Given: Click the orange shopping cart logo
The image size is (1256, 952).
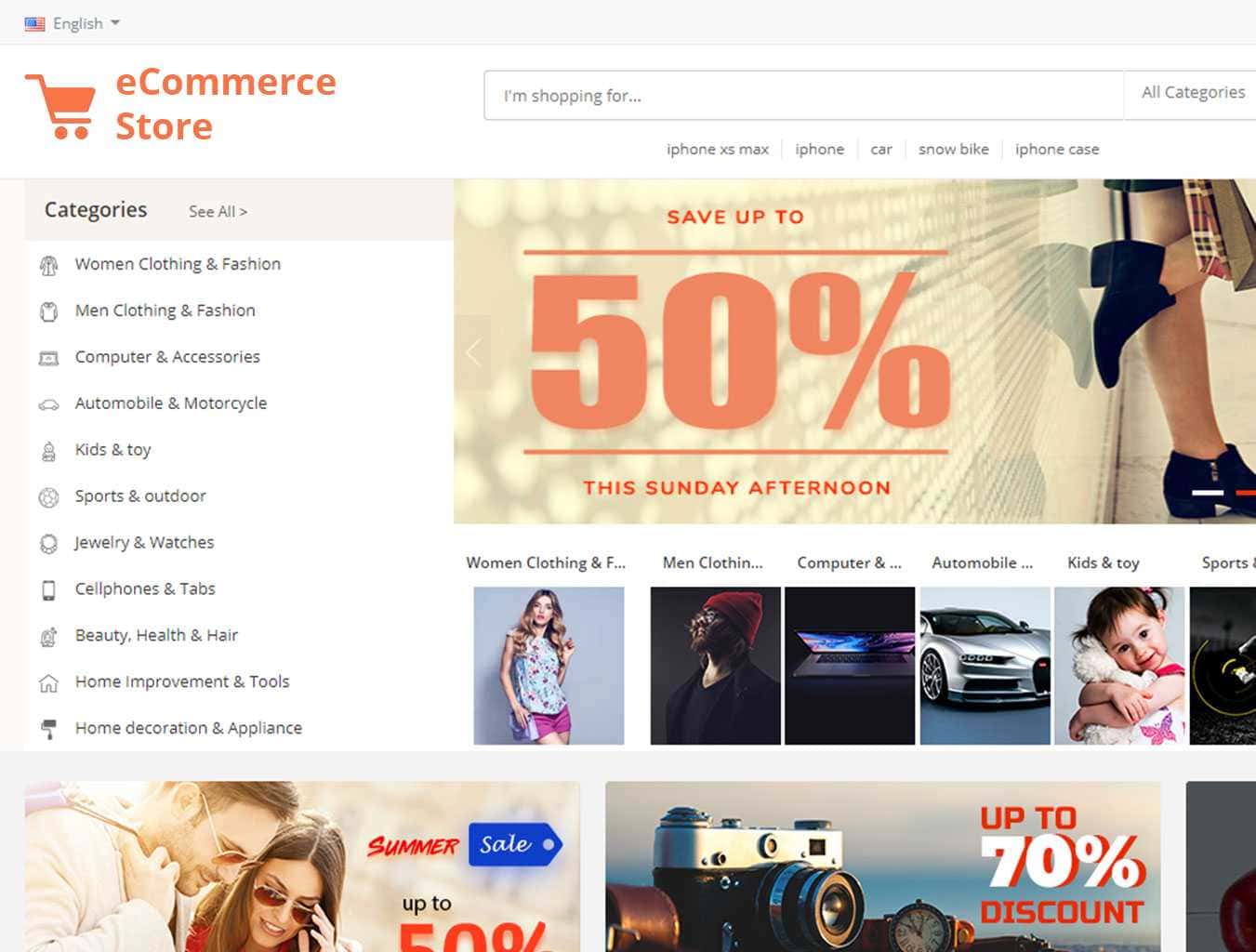Looking at the screenshot, I should [x=59, y=106].
